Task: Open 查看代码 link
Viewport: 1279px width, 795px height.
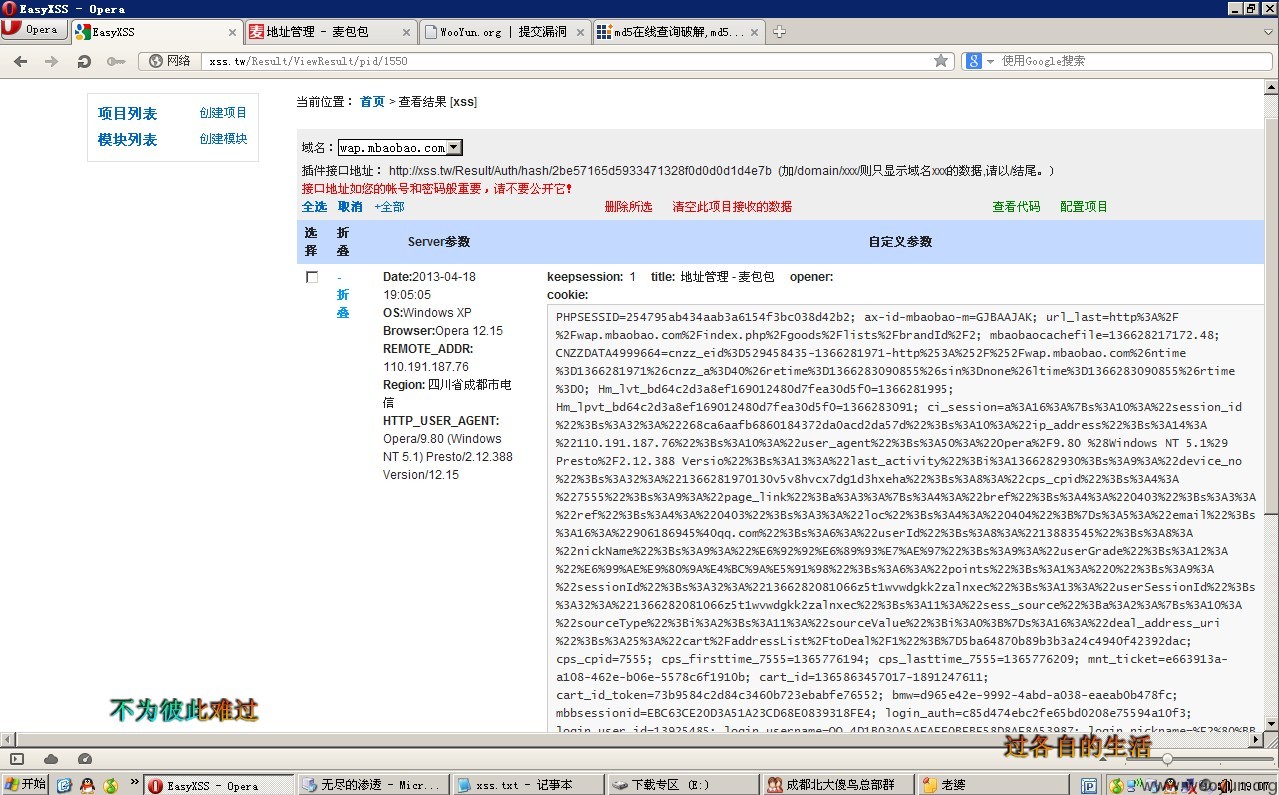Action: tap(1016, 207)
